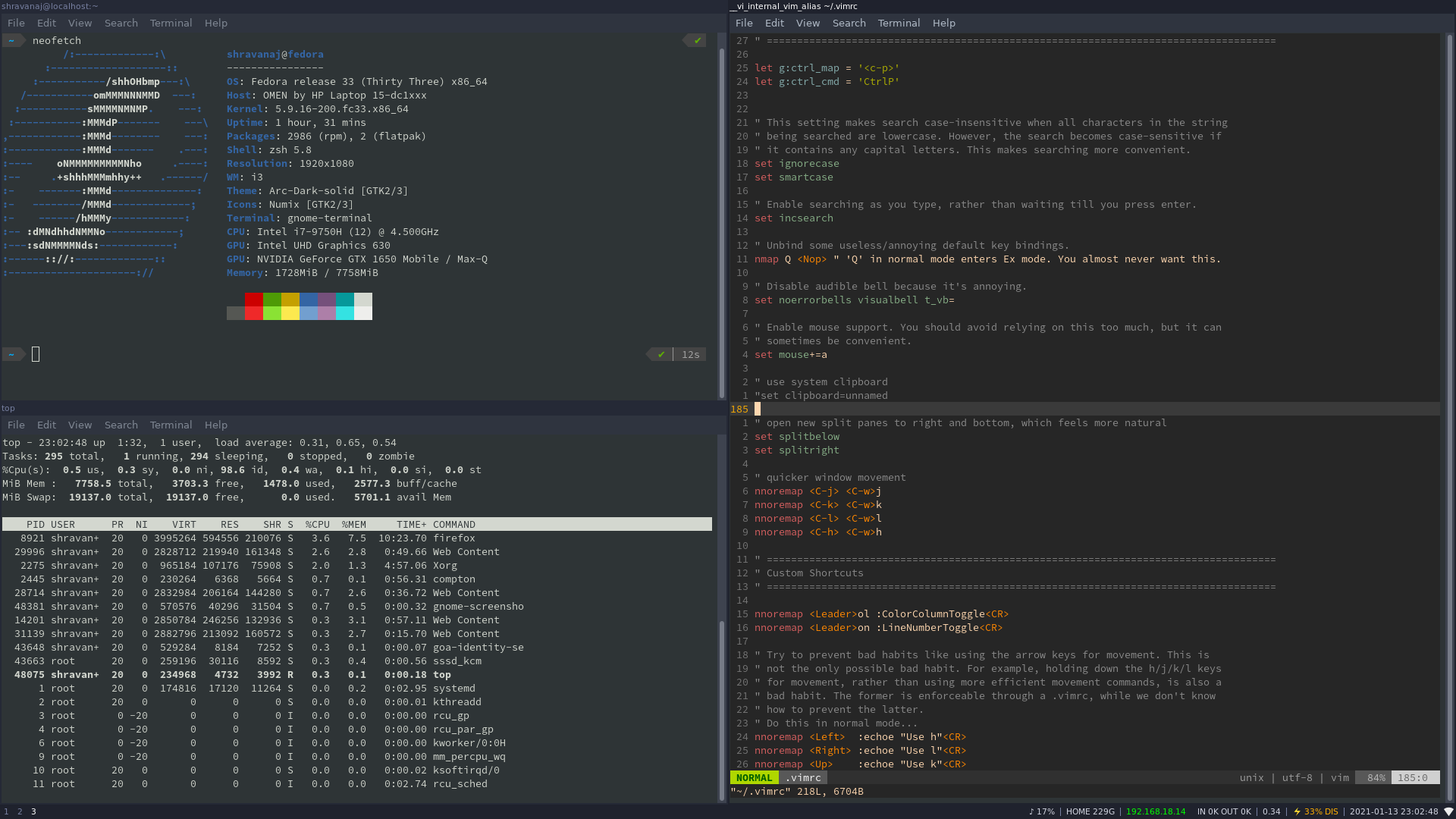Click the Xorg process row in top
The height and width of the screenshot is (819, 1456).
[357, 566]
